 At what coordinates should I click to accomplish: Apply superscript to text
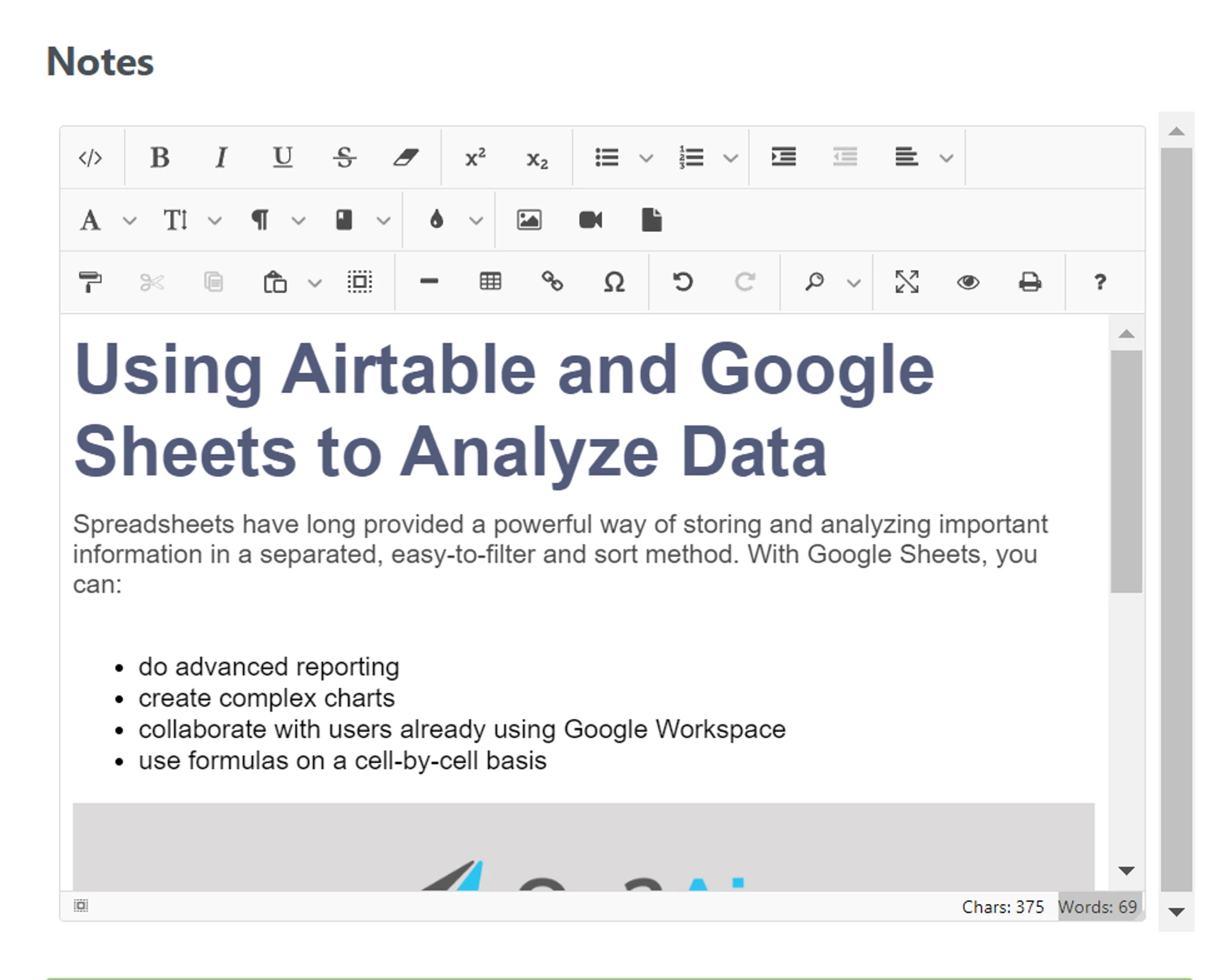[475, 157]
